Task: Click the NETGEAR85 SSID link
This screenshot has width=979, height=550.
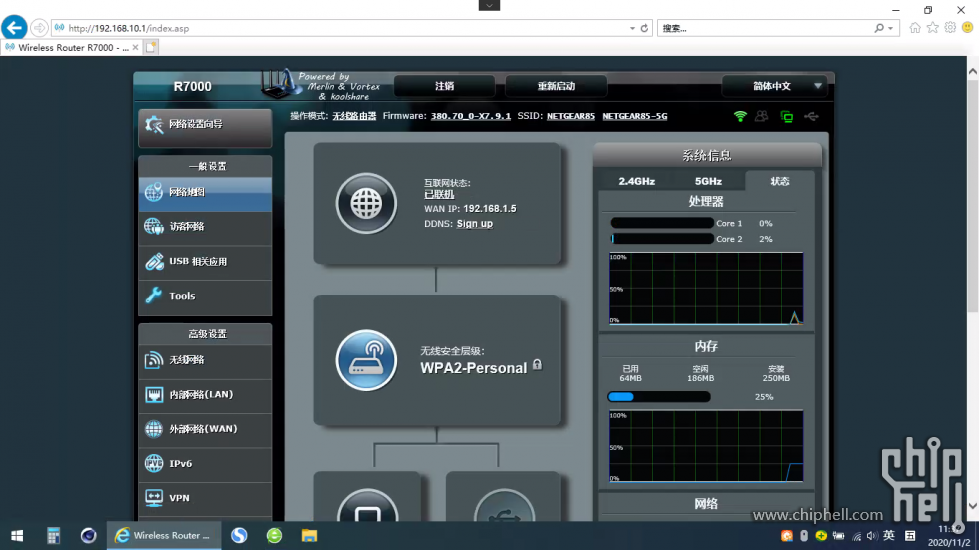Action: tap(571, 116)
